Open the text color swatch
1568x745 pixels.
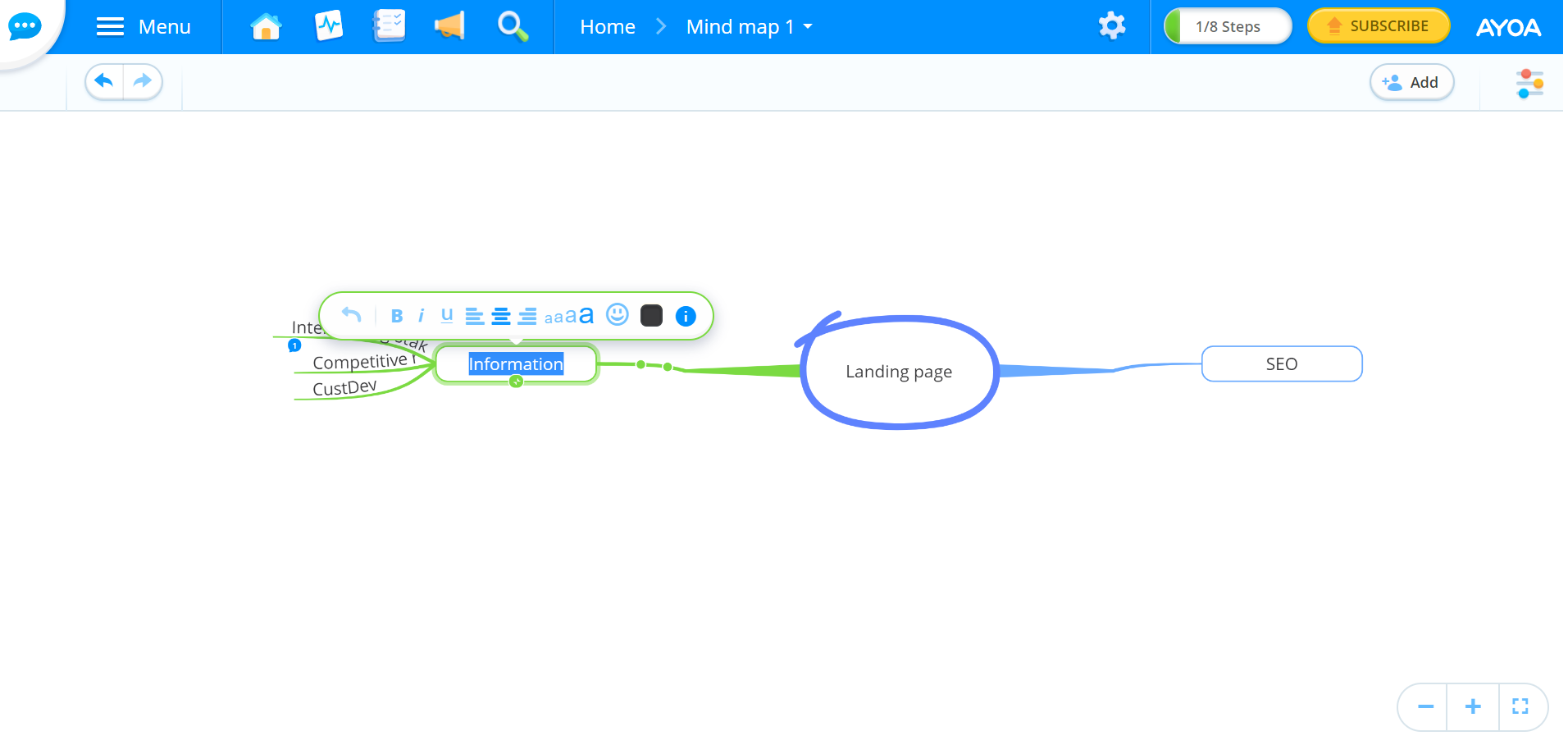pyautogui.click(x=651, y=315)
